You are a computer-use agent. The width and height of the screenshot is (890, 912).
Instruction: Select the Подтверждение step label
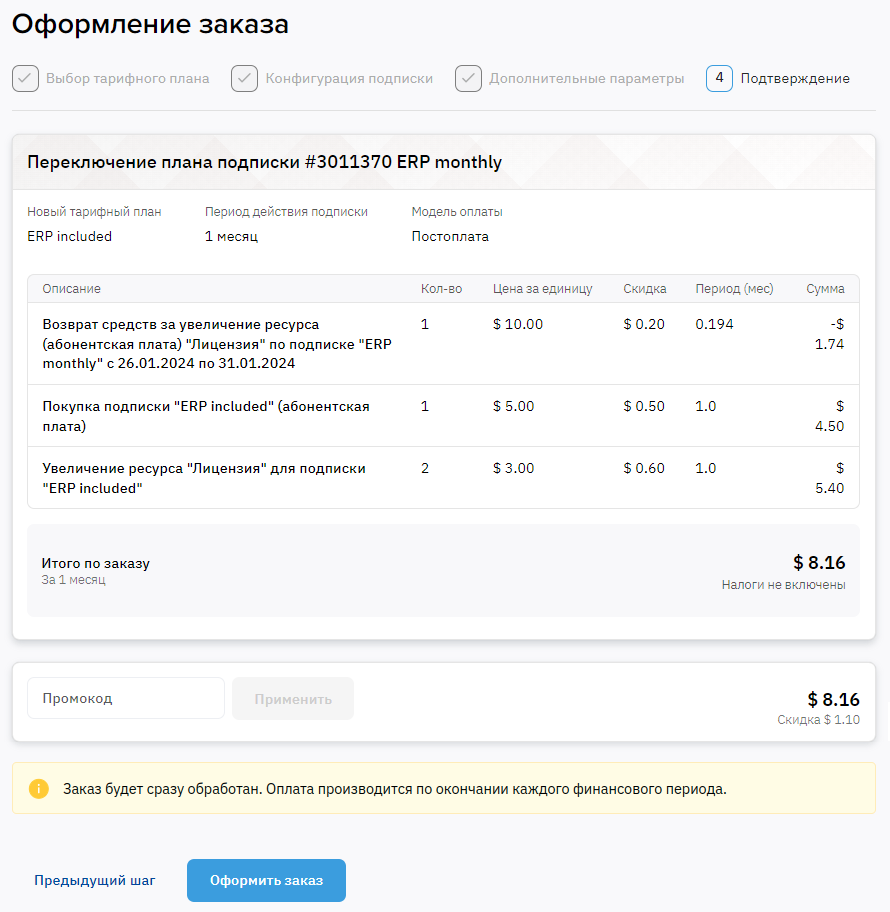click(795, 79)
